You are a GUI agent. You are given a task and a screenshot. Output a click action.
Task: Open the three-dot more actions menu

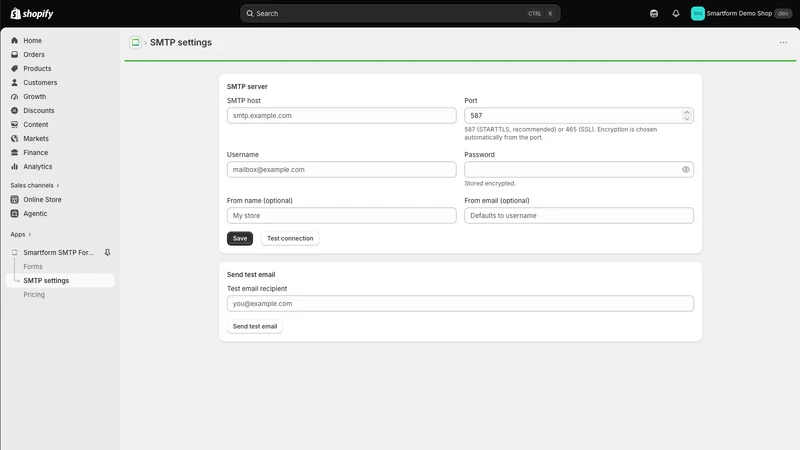tap(783, 42)
